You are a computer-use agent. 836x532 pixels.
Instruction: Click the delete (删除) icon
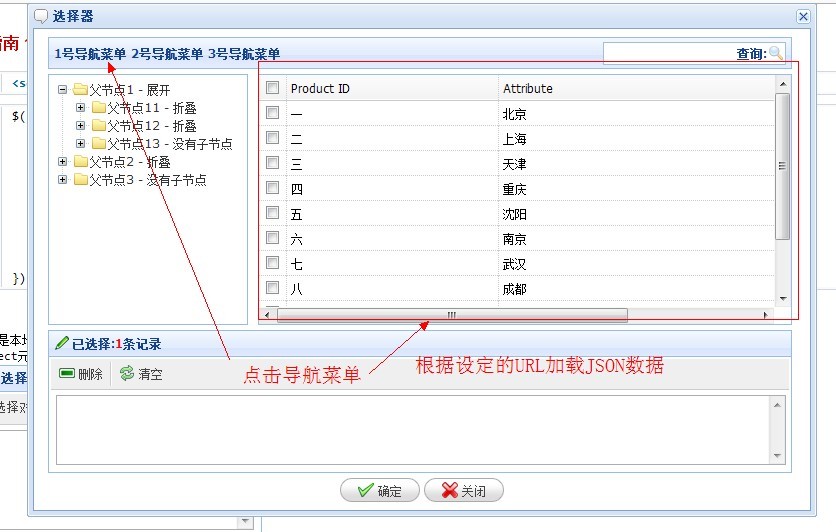[x=67, y=374]
